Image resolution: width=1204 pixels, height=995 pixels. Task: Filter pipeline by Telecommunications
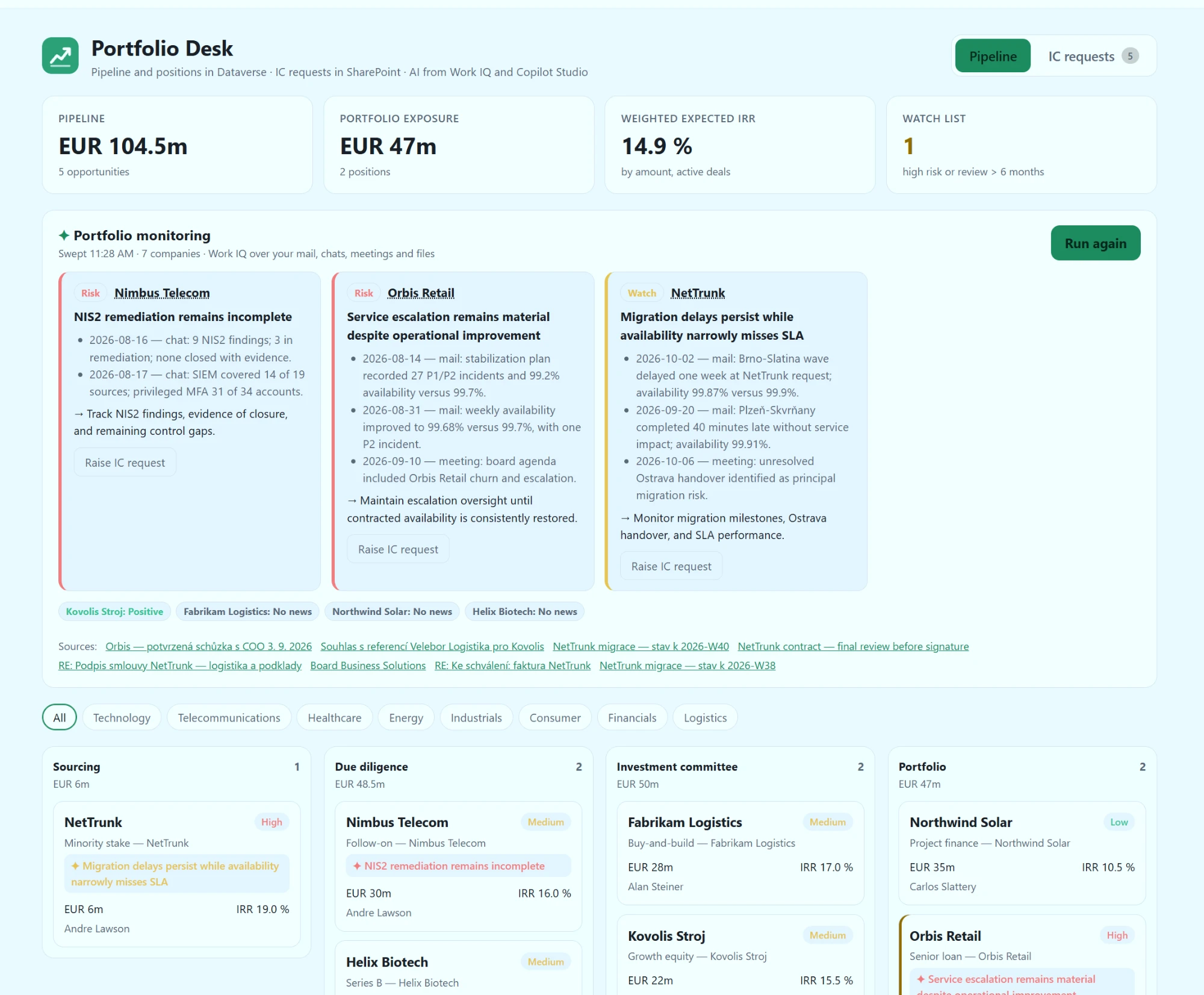(229, 717)
